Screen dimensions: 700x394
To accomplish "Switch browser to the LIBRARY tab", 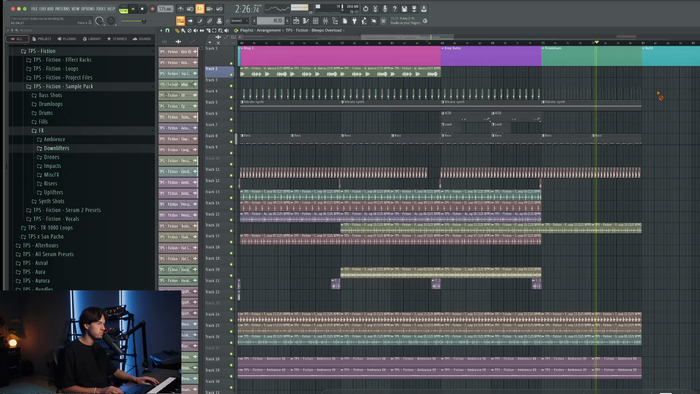I will click(x=92, y=39).
